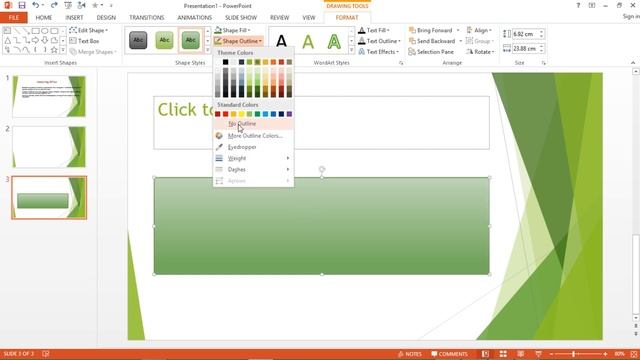Click the shape height field 6.92 cm
The image size is (640, 360).
(525, 34)
